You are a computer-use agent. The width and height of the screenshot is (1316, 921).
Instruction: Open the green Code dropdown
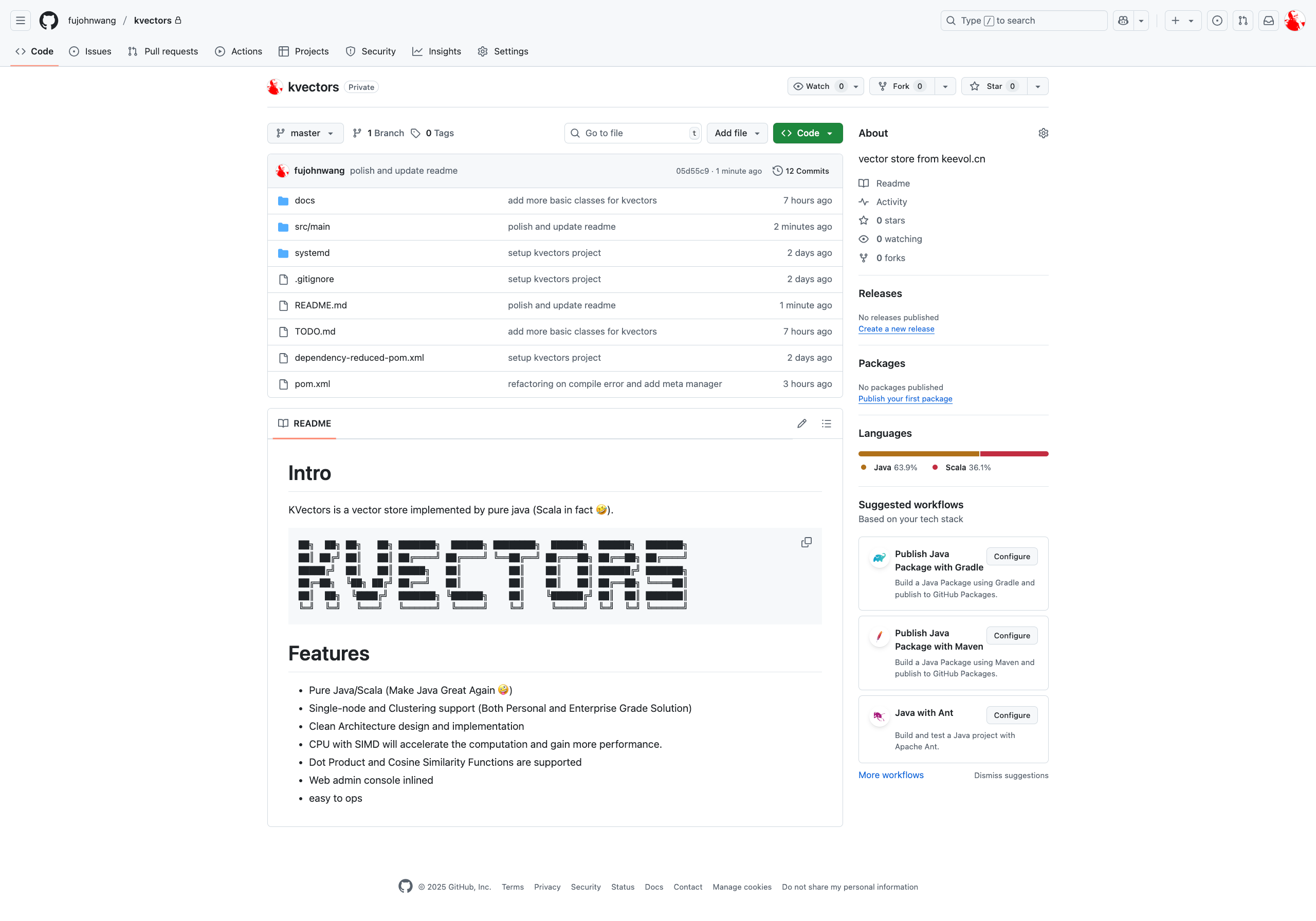[808, 133]
